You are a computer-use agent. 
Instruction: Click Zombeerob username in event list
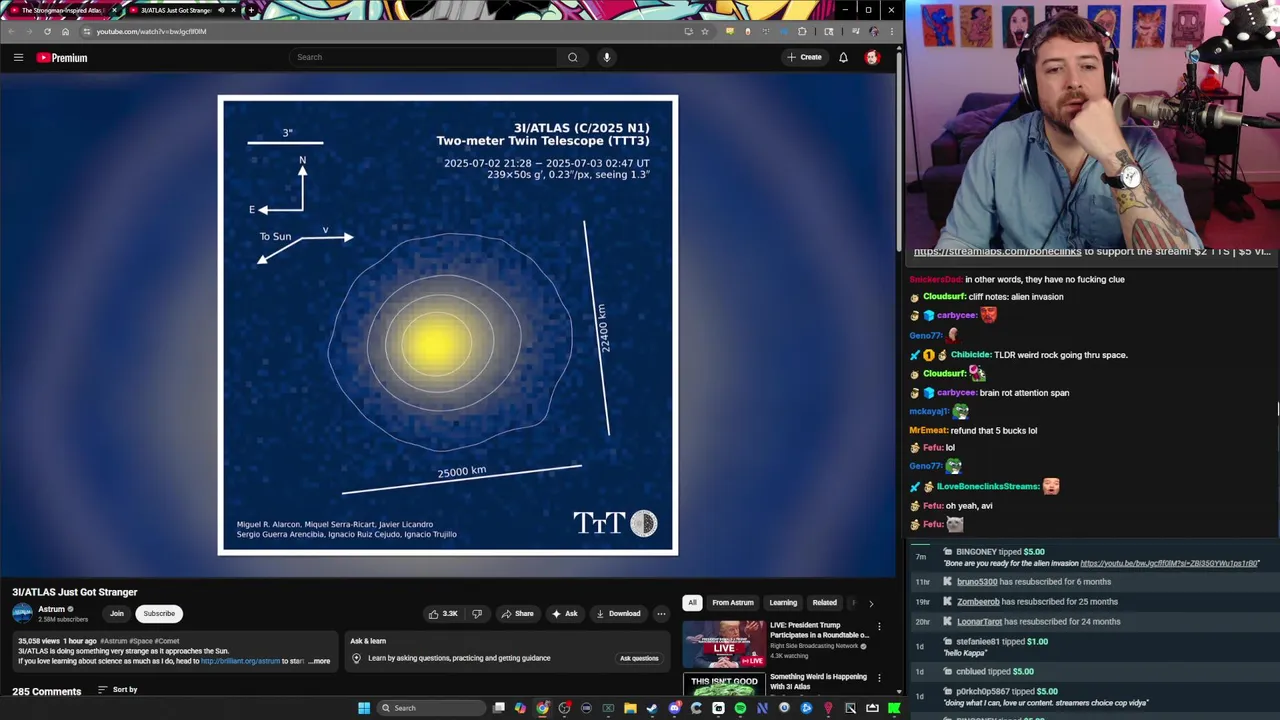[978, 602]
